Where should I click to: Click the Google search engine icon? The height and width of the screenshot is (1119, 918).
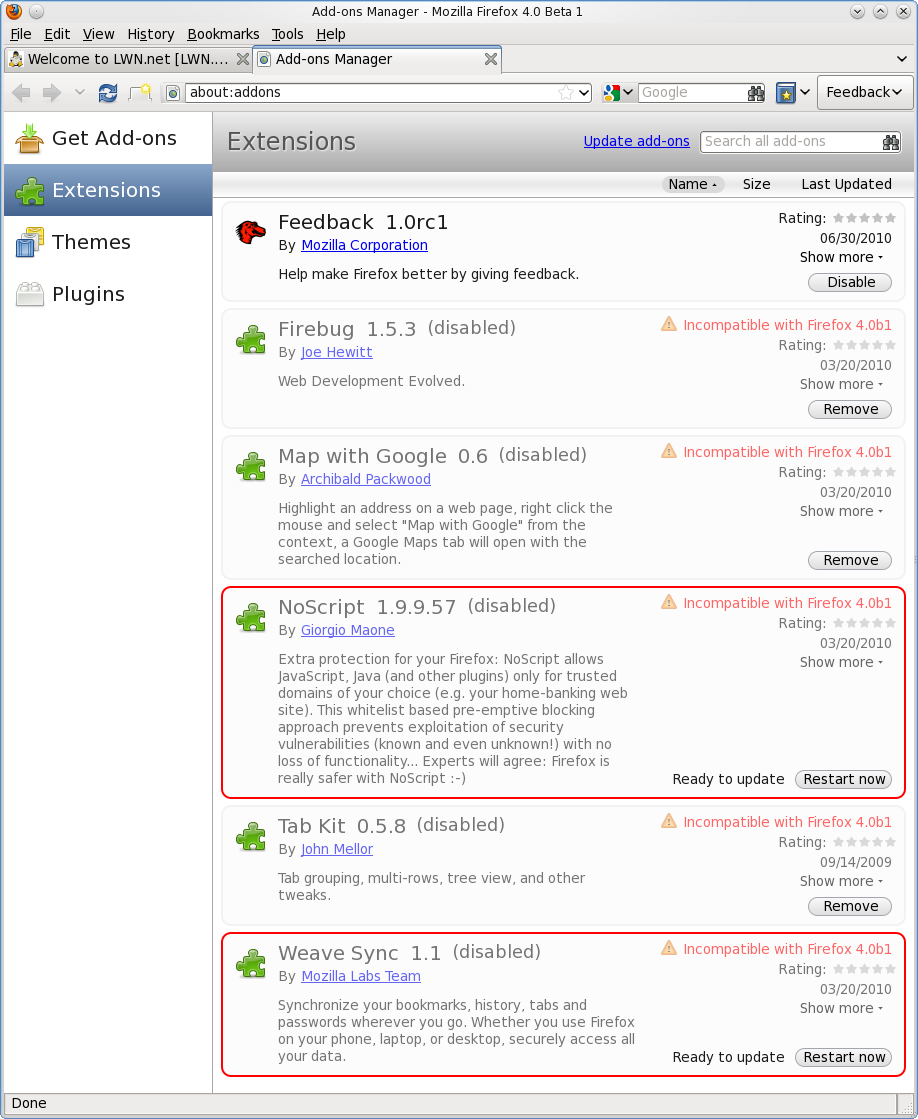point(612,93)
